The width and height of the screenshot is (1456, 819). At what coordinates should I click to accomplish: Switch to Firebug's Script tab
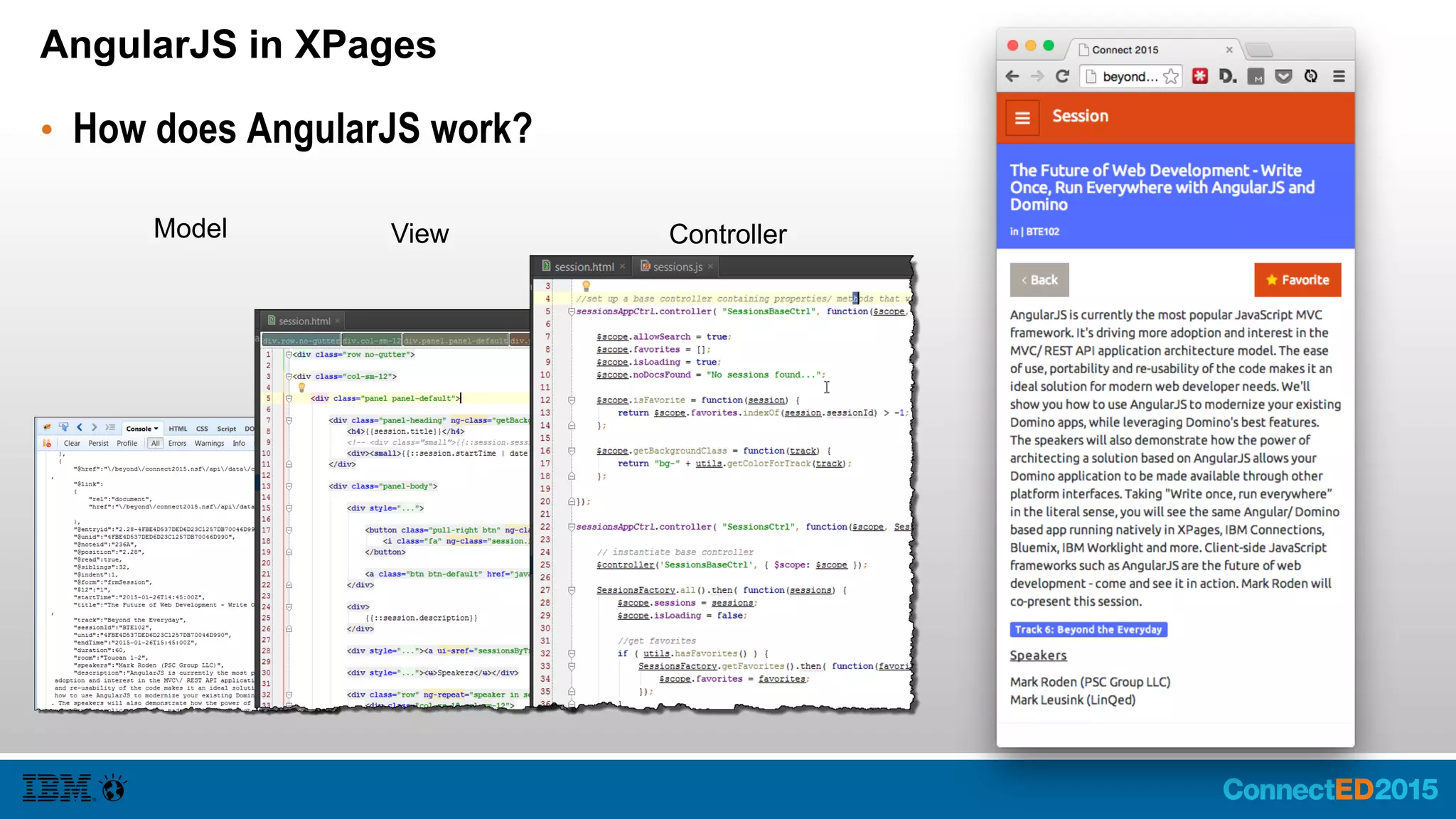(x=227, y=429)
